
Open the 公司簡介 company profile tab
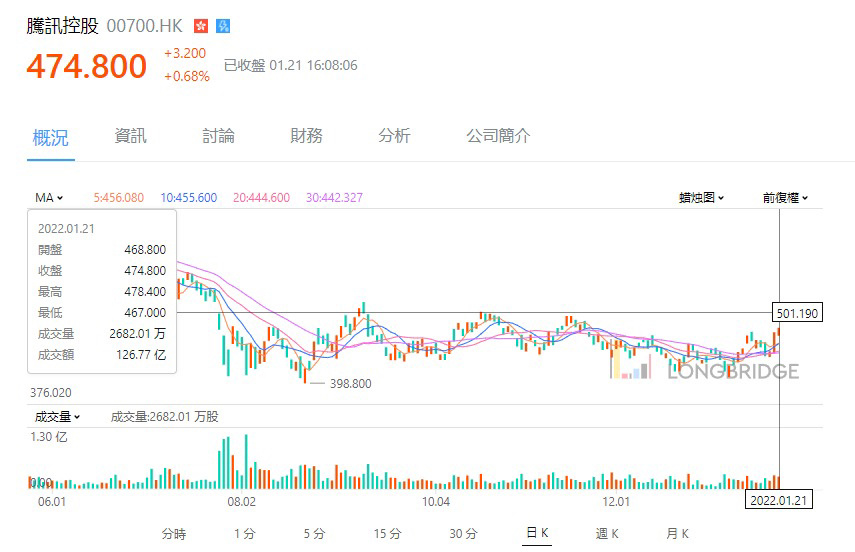(x=498, y=136)
